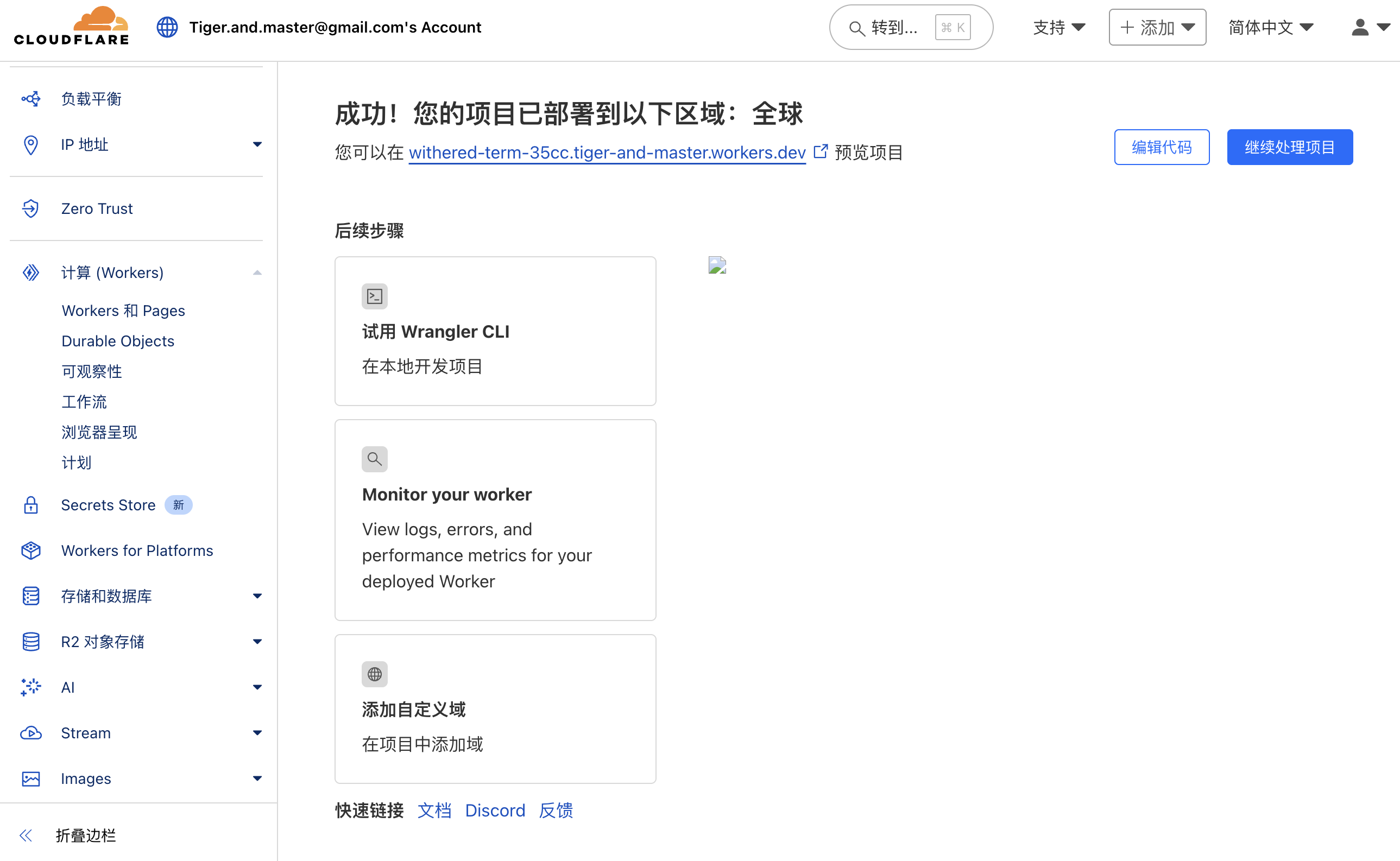Click the ⌘ K shortcut badge
Viewport: 1400px width, 861px height.
coord(953,27)
